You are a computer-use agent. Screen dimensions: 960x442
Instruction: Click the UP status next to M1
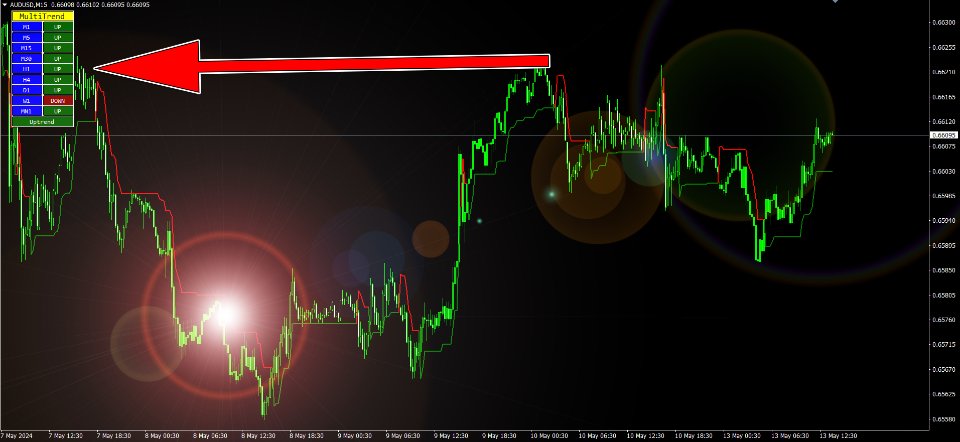tap(59, 27)
